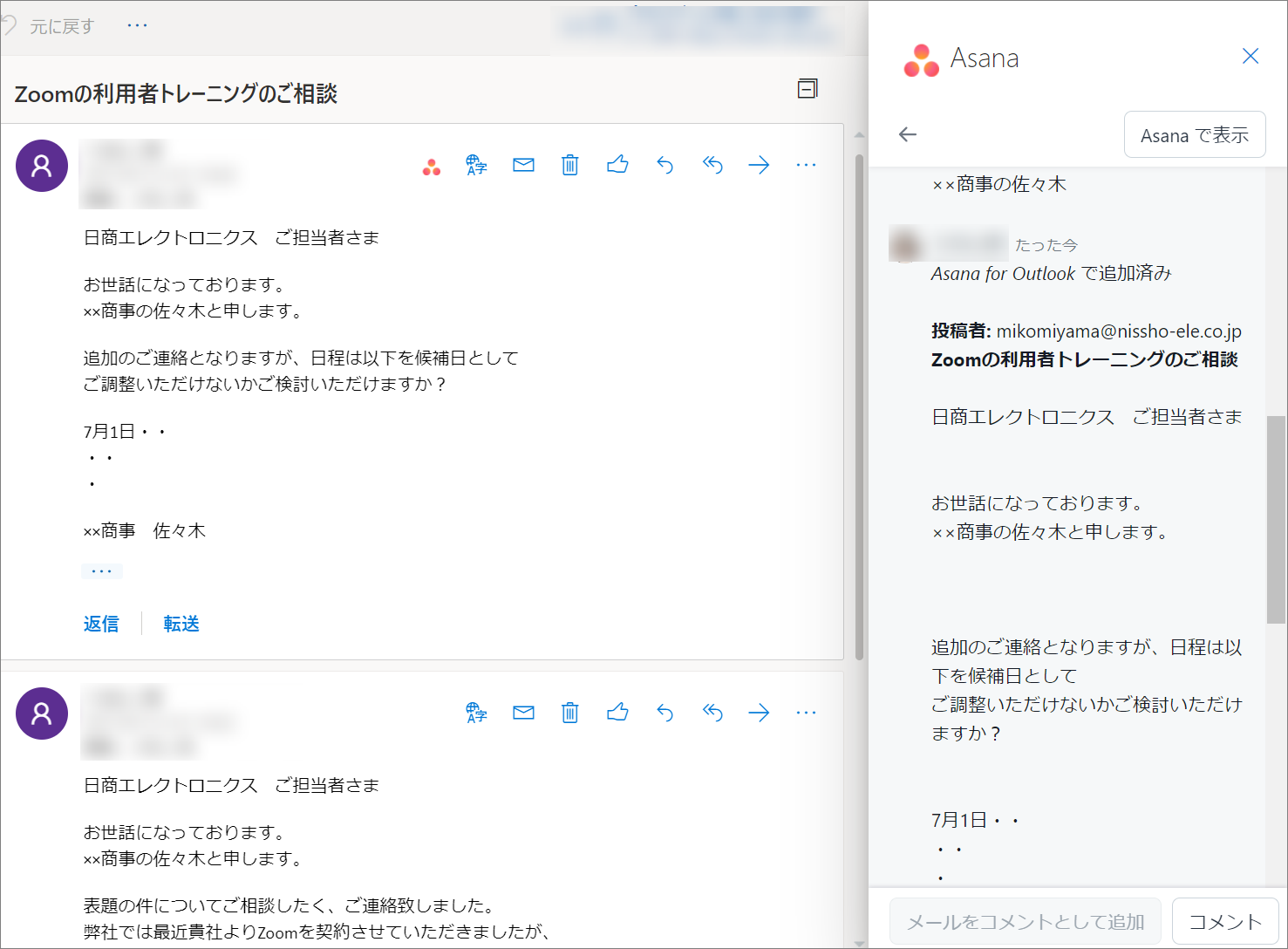
Task: Like second message with thumbs-up icon
Action: pyautogui.click(x=617, y=712)
